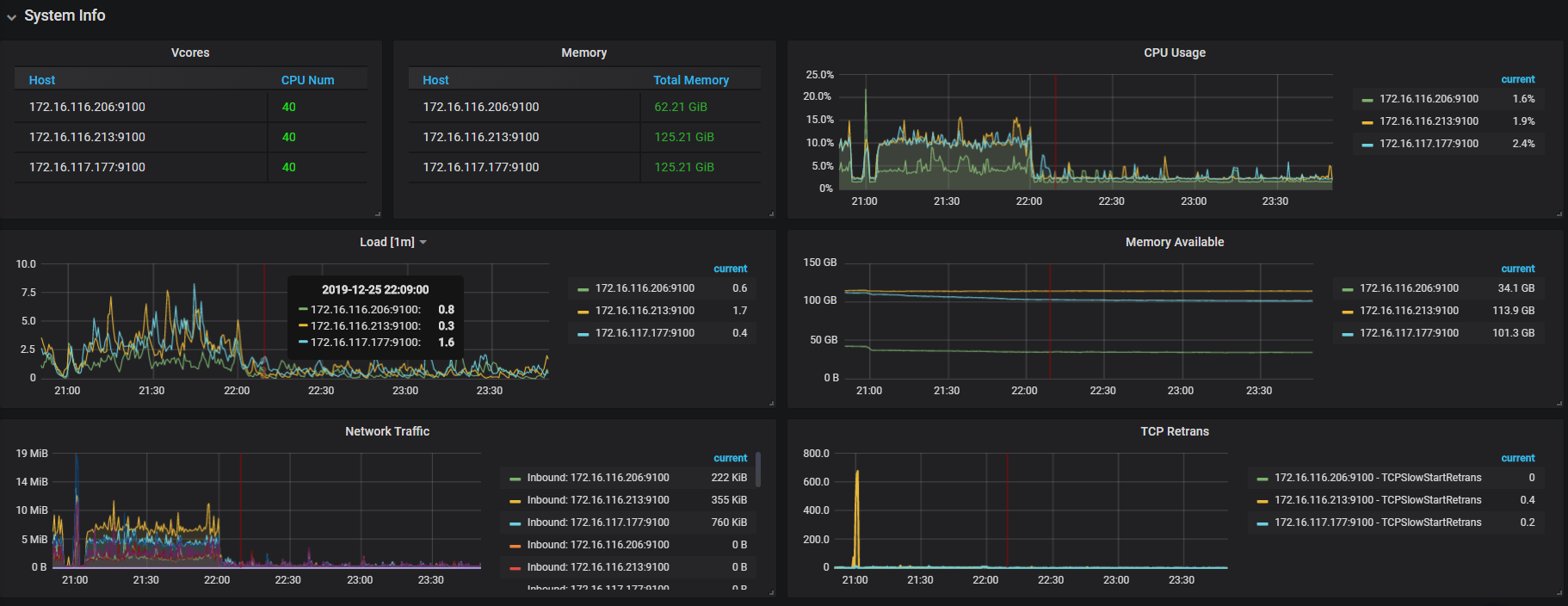
Task: Click yellow color swatch for 172.16.116.213:9100 in CPU Usage legend
Action: (x=1367, y=122)
